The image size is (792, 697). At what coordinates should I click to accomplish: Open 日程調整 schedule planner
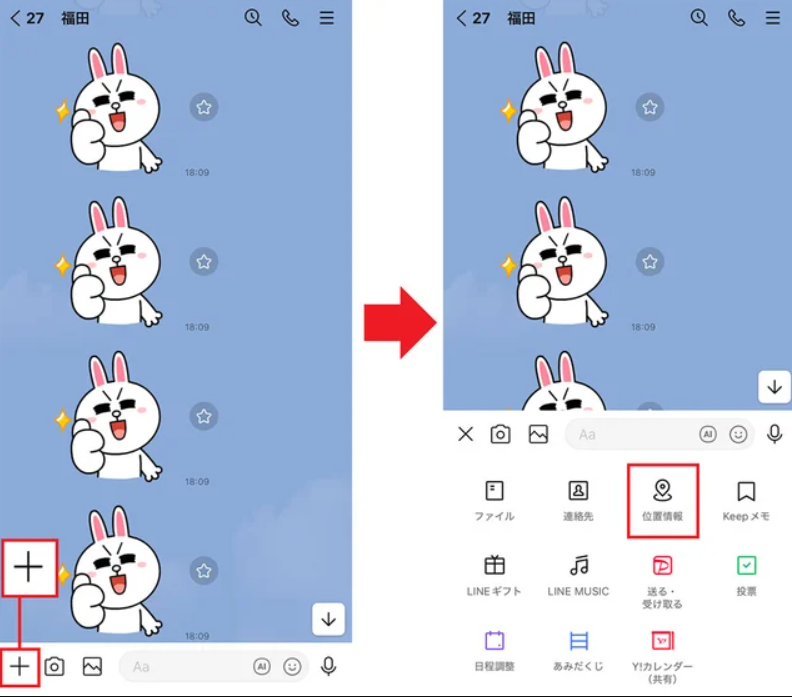494,651
